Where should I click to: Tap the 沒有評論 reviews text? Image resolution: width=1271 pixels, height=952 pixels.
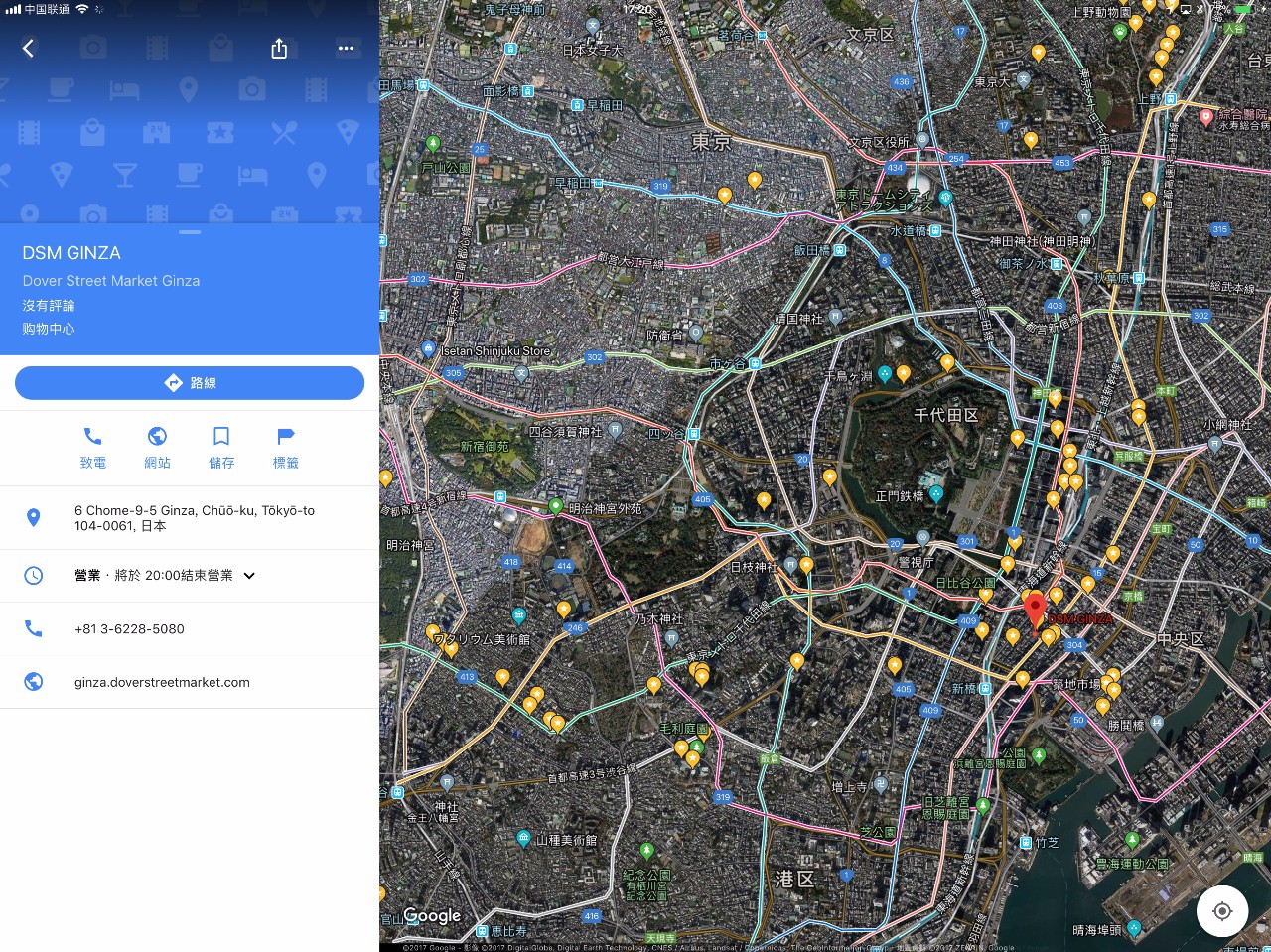pyautogui.click(x=49, y=306)
